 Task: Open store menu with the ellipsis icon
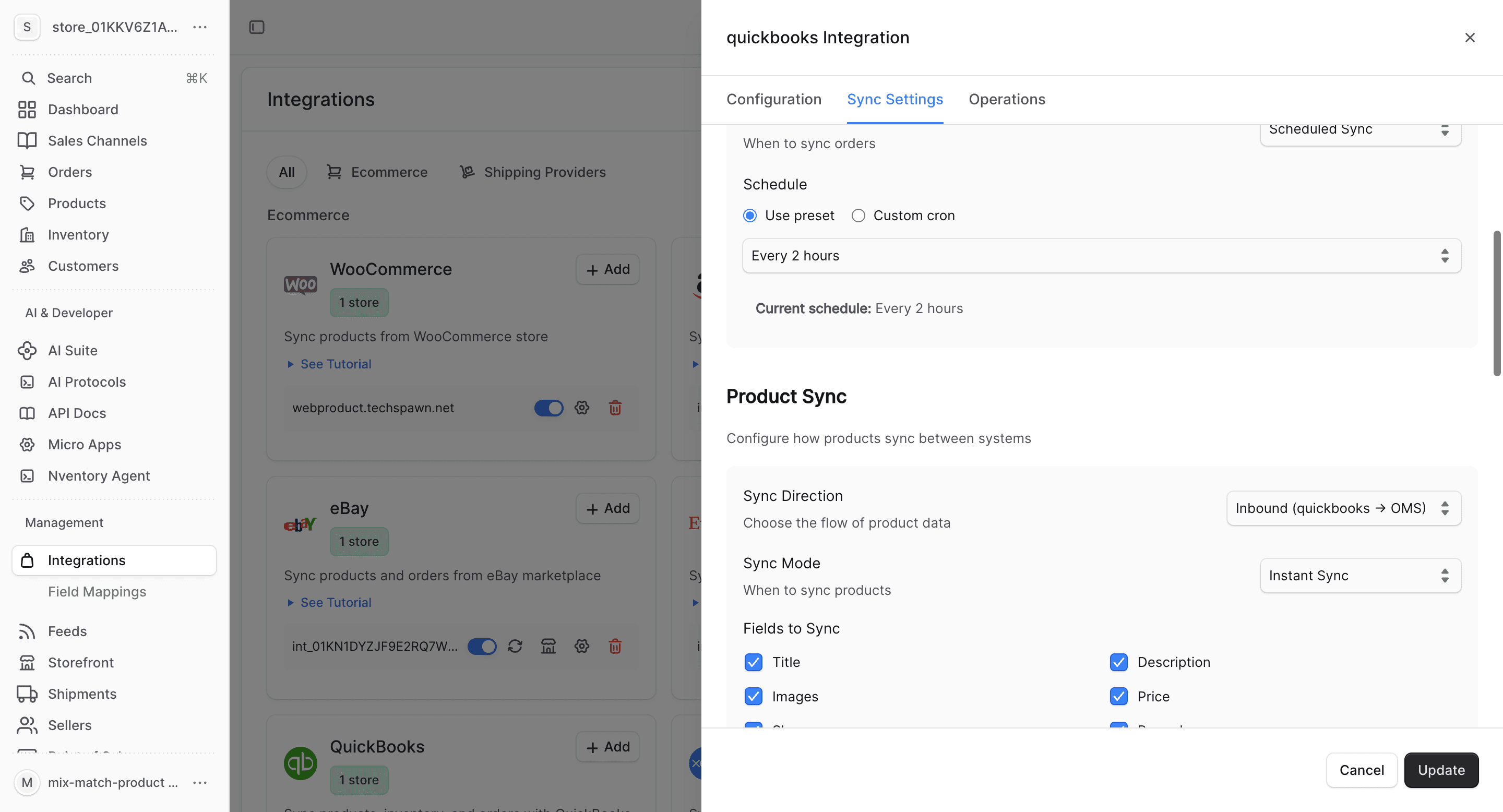point(199,27)
